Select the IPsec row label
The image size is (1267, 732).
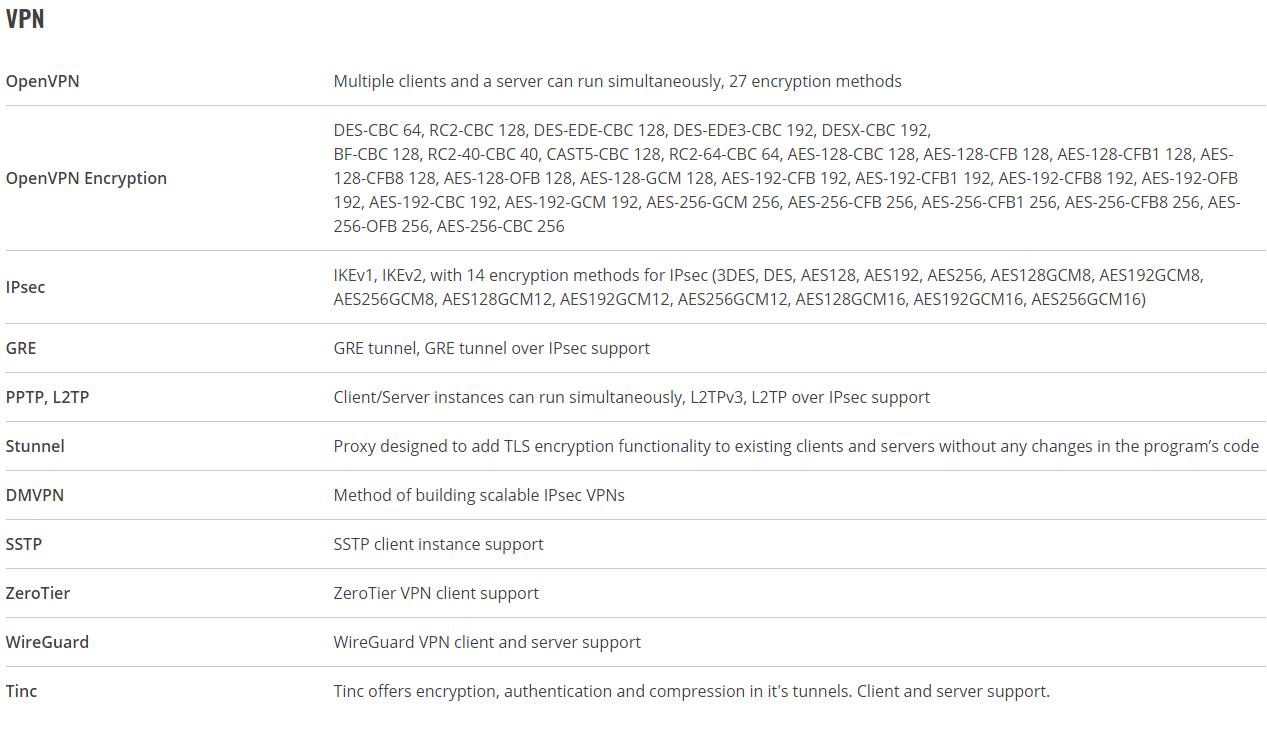25,287
